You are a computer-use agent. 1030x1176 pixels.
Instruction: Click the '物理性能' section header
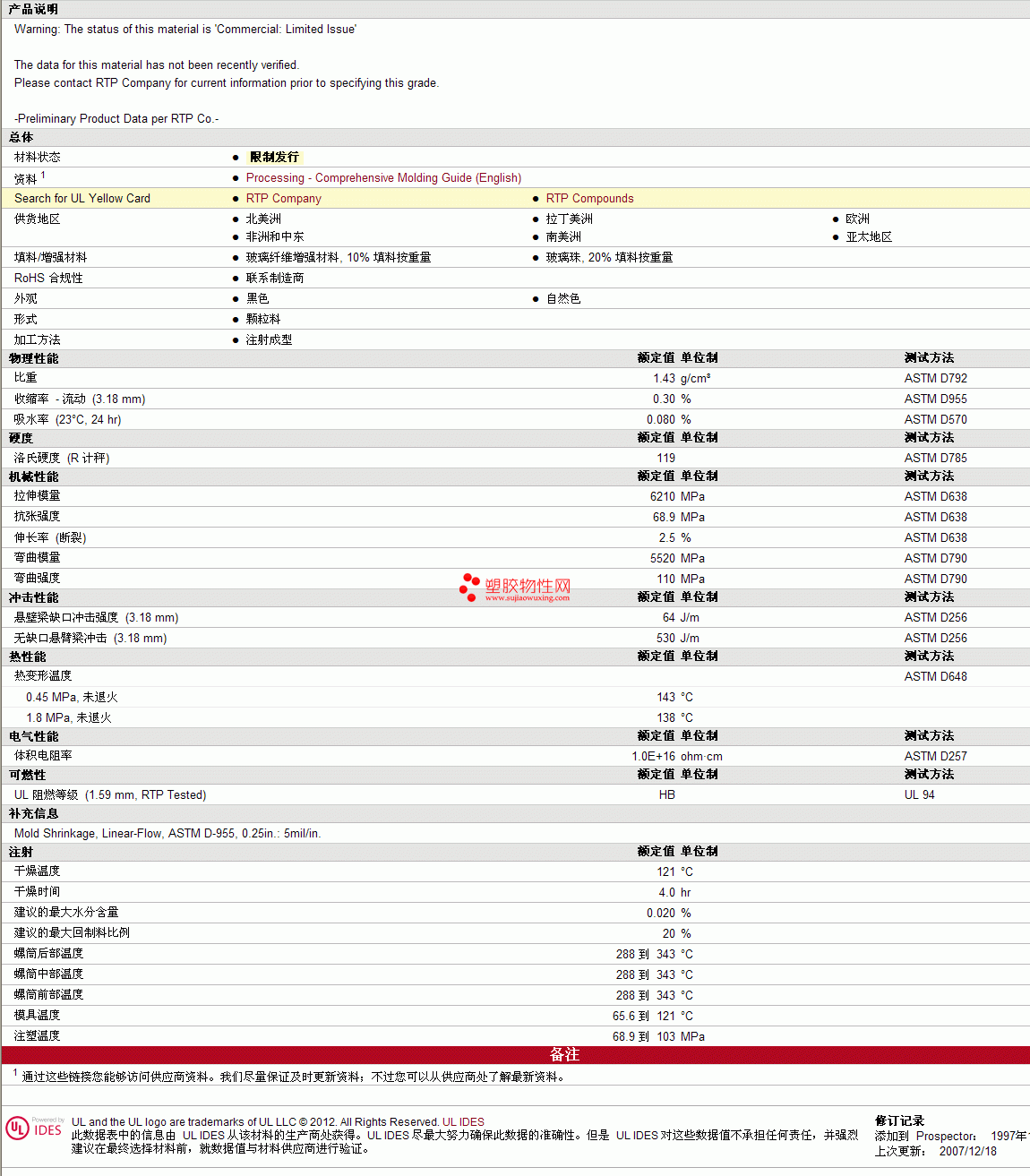click(33, 358)
